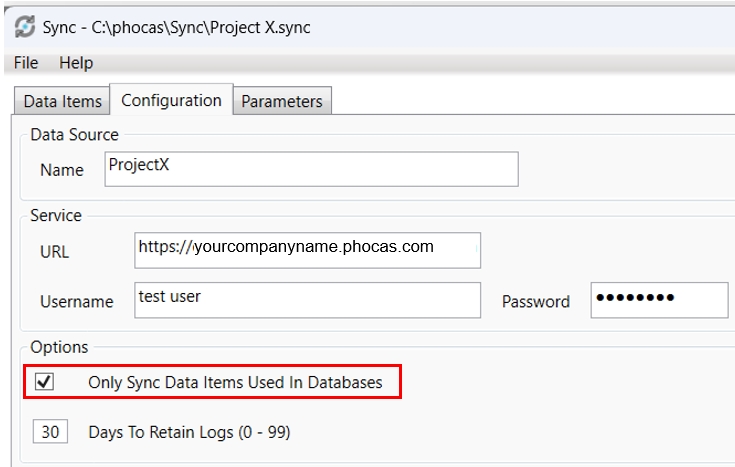Click the Days To Retain Logs number box
Image resolution: width=735 pixels, height=467 pixels.
pos(50,431)
